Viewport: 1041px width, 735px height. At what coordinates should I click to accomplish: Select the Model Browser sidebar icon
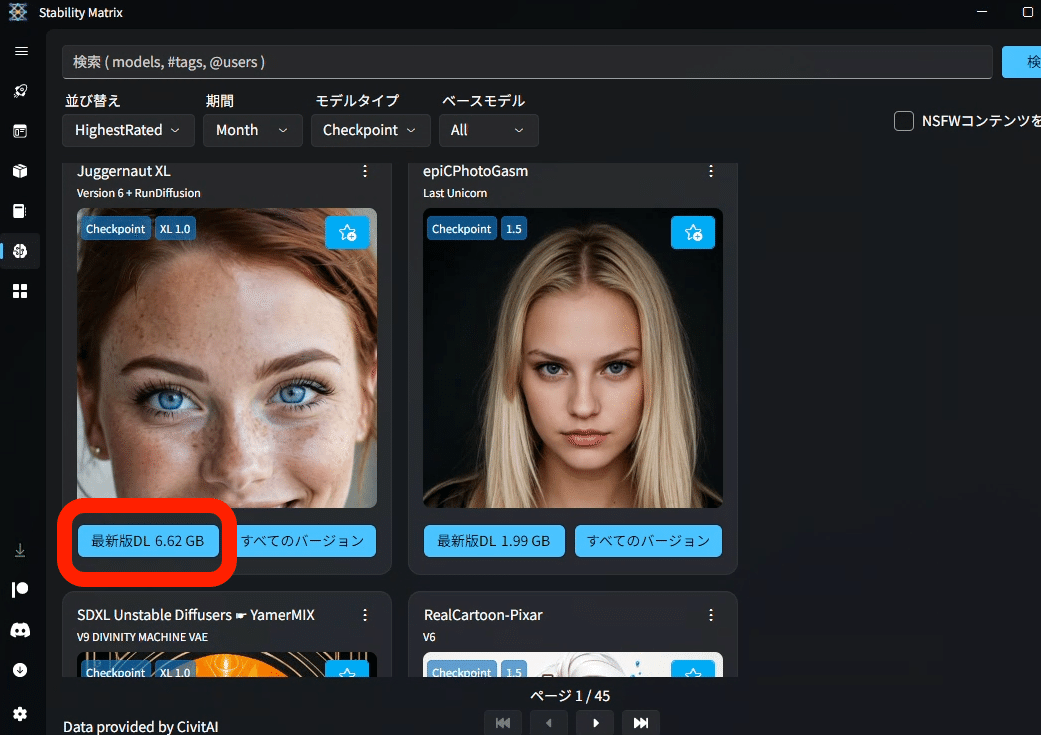pyautogui.click(x=21, y=251)
